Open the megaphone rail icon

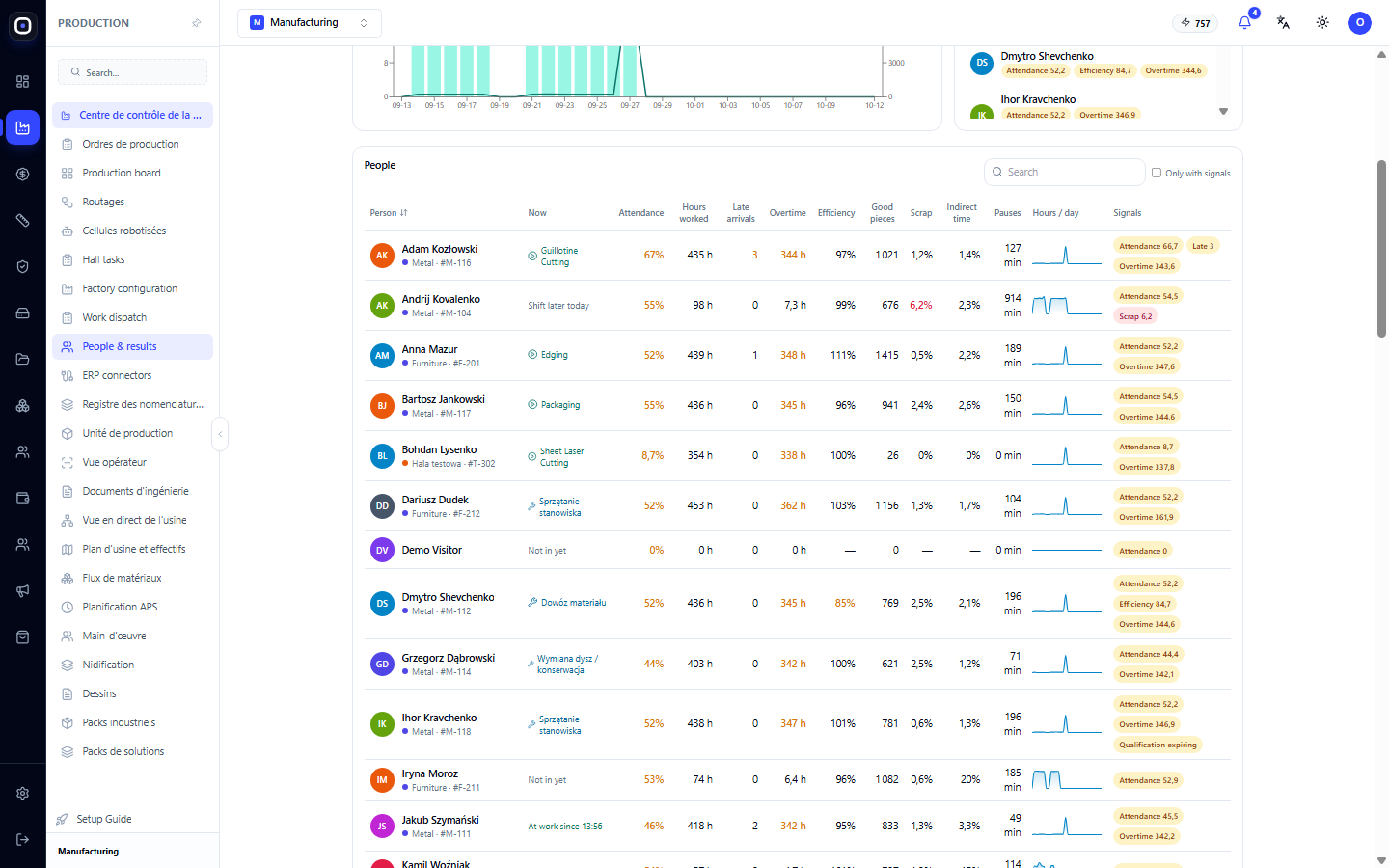(23, 591)
